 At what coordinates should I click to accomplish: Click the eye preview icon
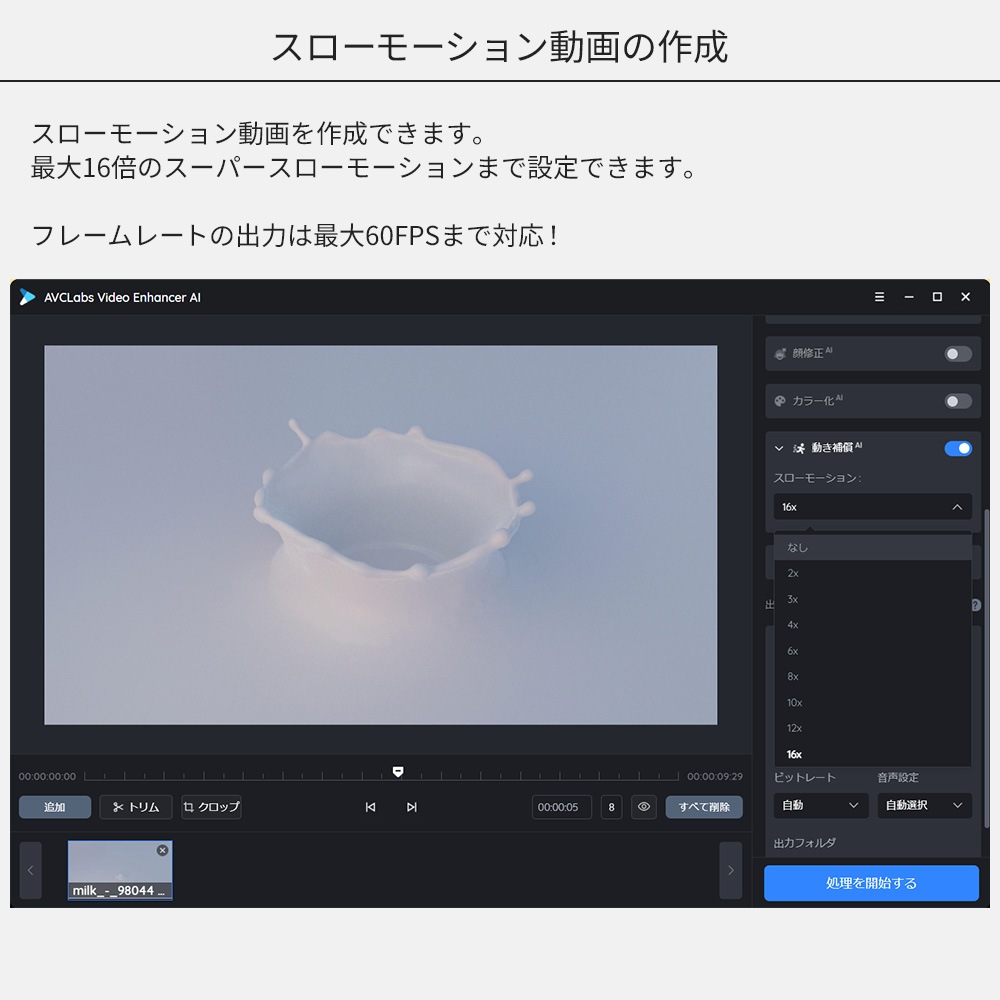coord(644,807)
